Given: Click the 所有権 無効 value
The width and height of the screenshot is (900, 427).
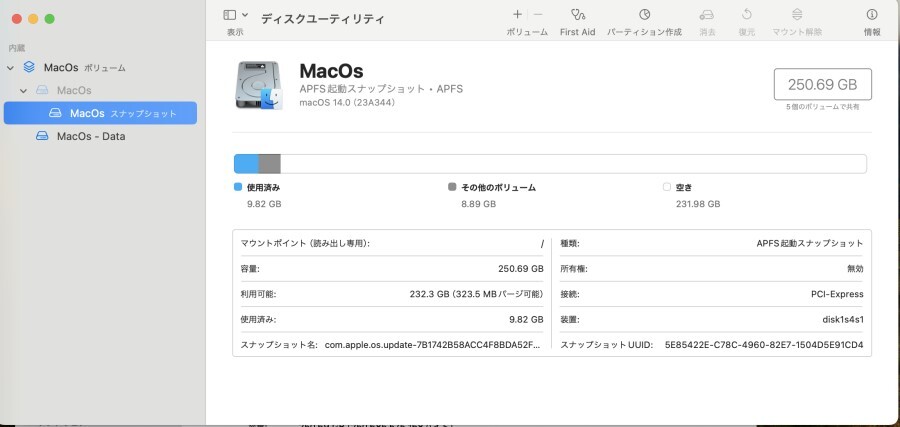Looking at the screenshot, I should click(x=855, y=269).
